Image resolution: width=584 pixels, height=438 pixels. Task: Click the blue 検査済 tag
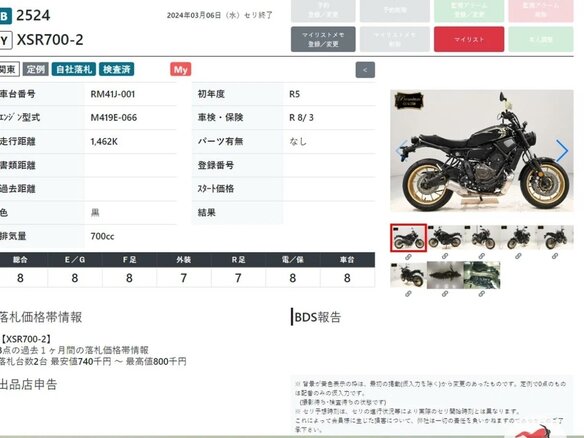coord(117,69)
